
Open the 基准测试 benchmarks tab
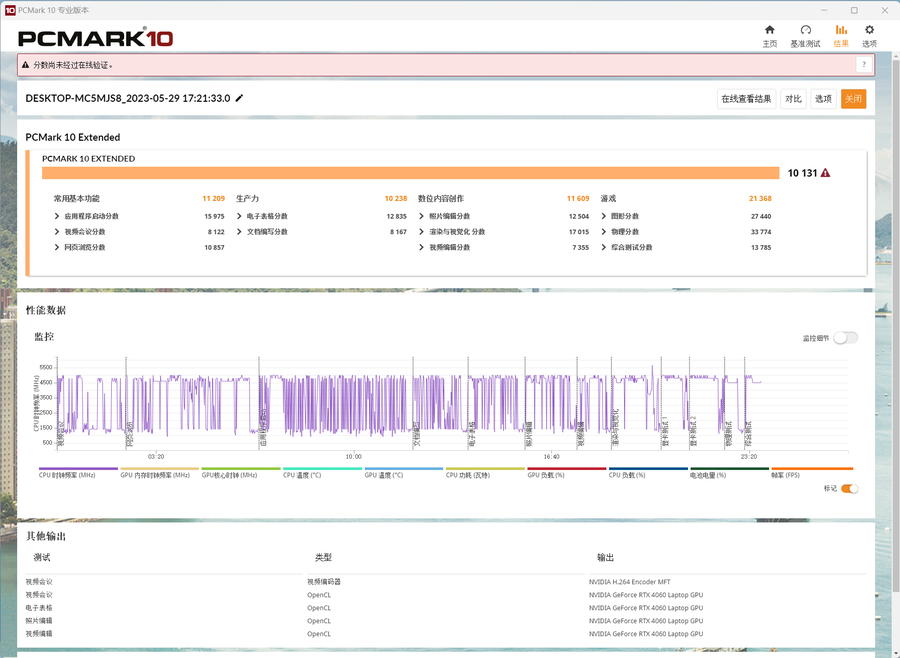click(x=805, y=36)
